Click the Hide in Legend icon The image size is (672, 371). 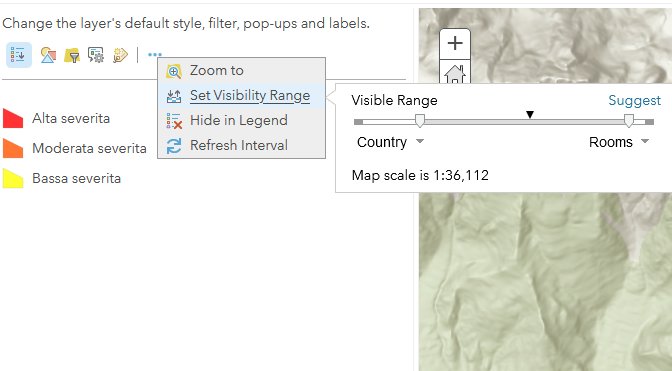(174, 121)
